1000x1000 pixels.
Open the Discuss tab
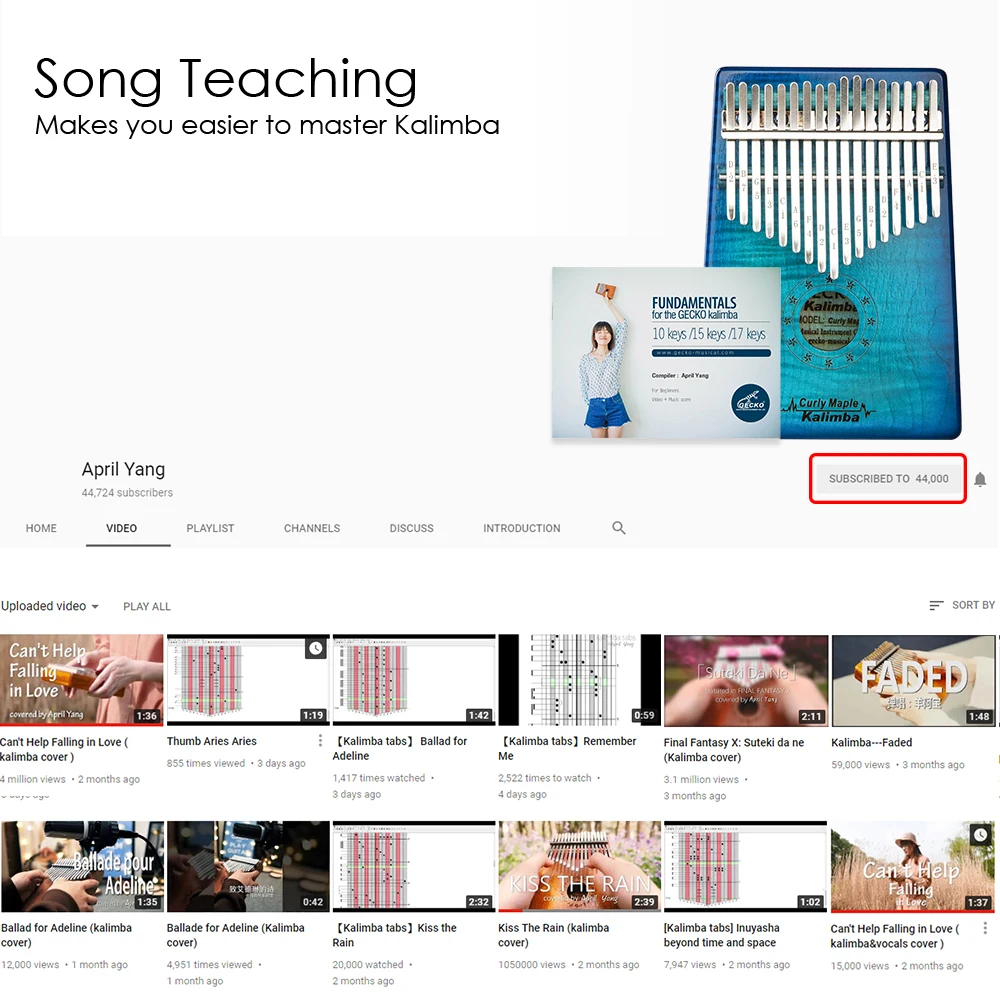pos(411,528)
